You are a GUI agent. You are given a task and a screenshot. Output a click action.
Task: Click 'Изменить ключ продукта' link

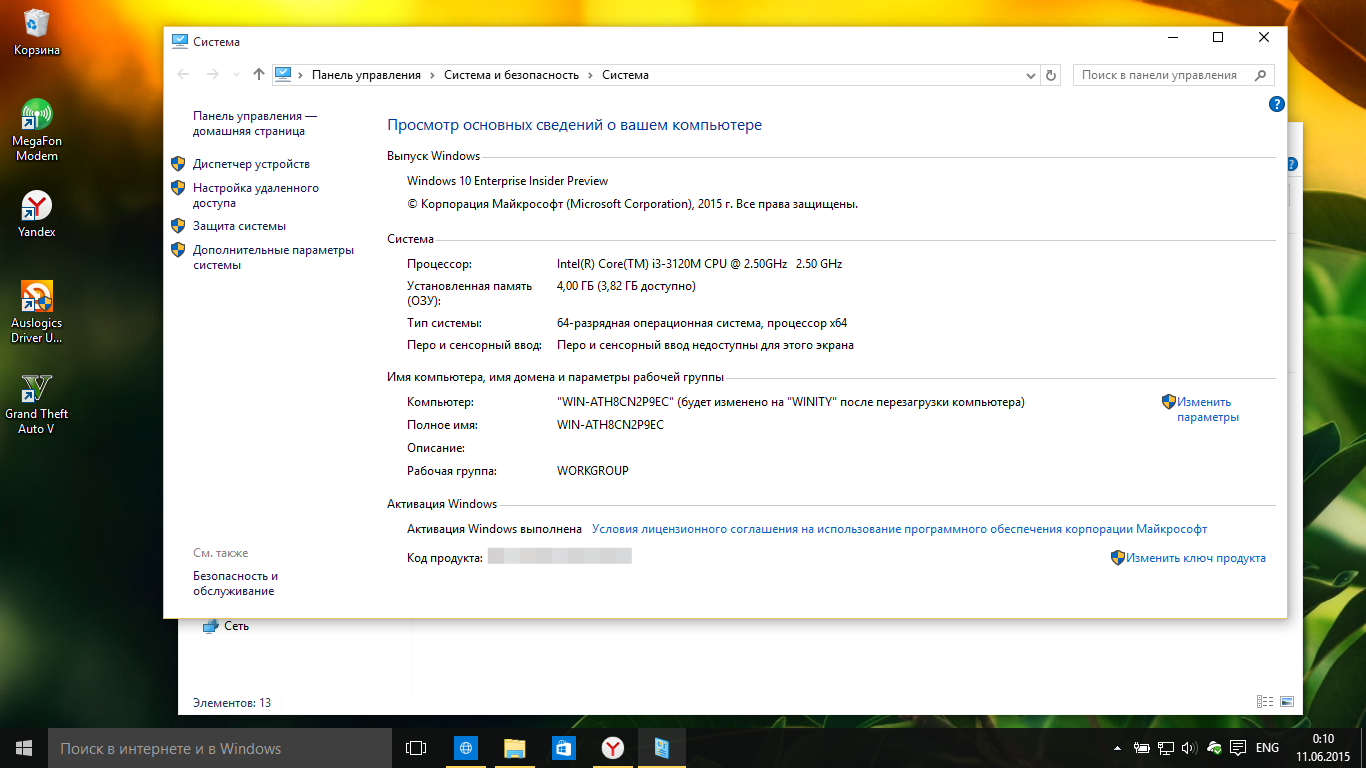coord(1195,558)
